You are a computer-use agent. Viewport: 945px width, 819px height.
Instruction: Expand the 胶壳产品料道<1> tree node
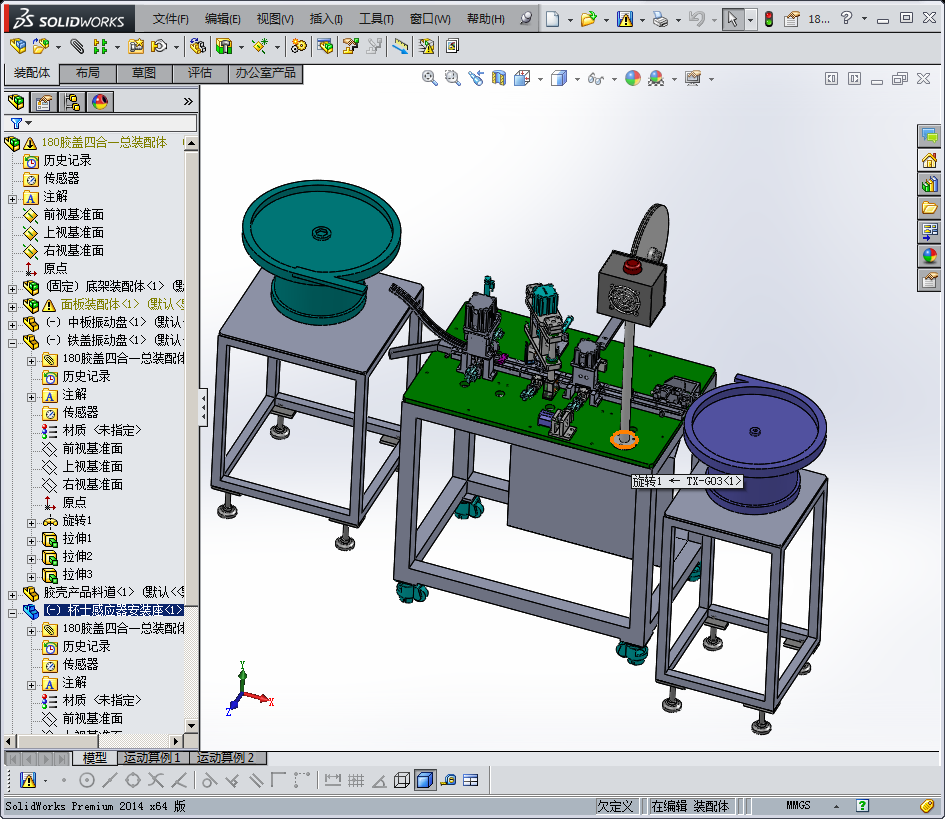pos(12,595)
